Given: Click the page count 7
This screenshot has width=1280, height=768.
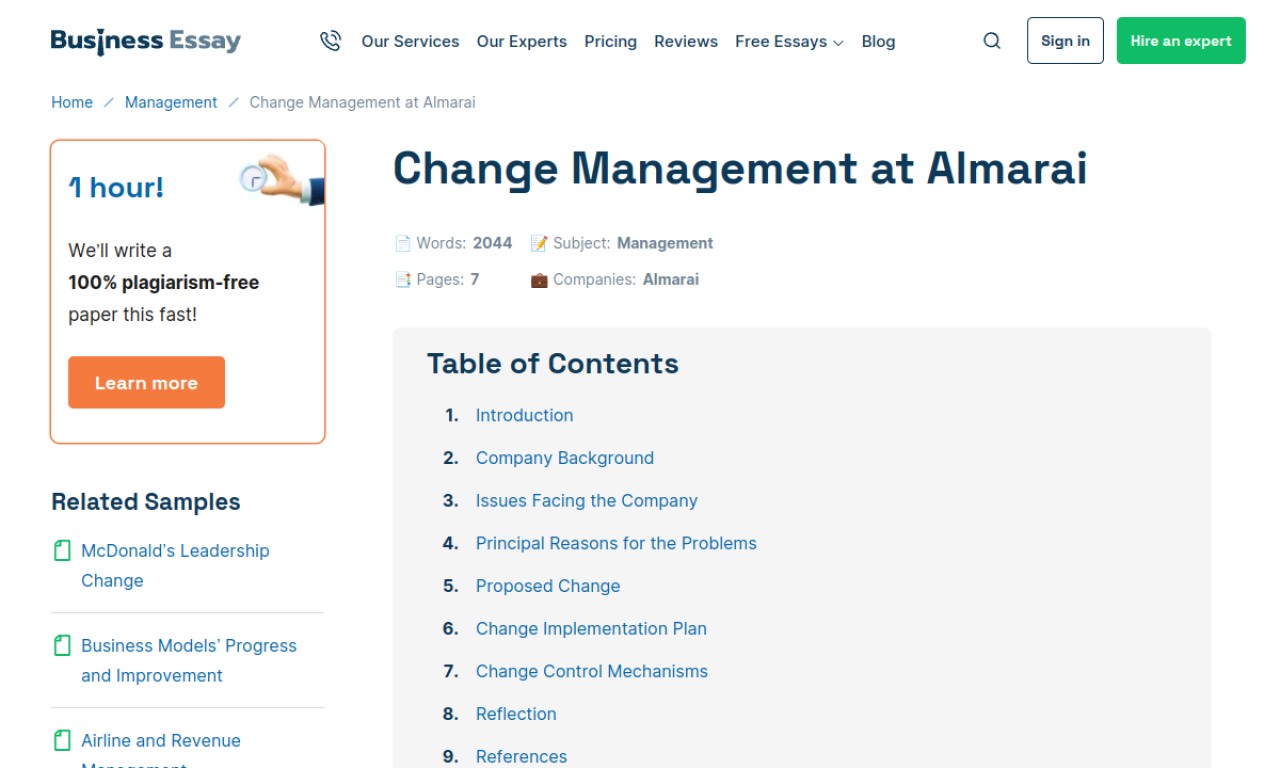Looking at the screenshot, I should click(475, 279).
